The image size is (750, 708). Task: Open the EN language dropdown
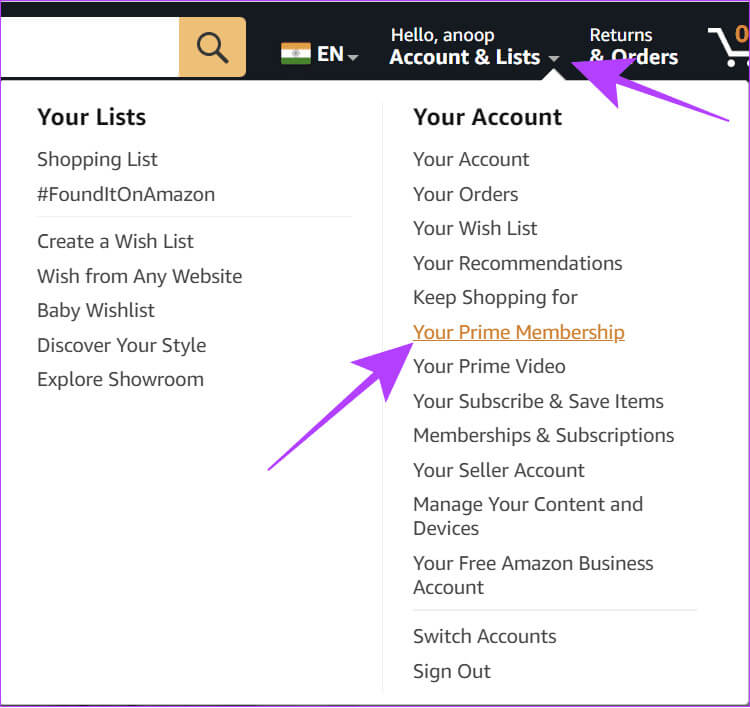337,54
